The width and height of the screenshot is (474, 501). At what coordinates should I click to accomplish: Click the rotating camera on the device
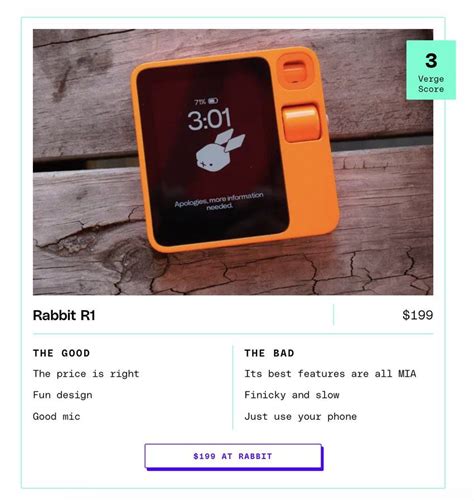point(294,71)
